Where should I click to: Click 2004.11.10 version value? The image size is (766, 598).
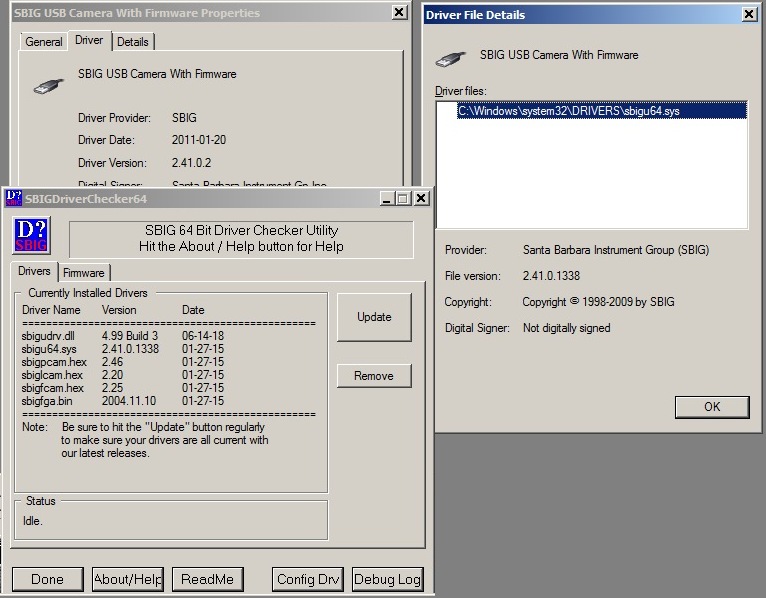(129, 401)
